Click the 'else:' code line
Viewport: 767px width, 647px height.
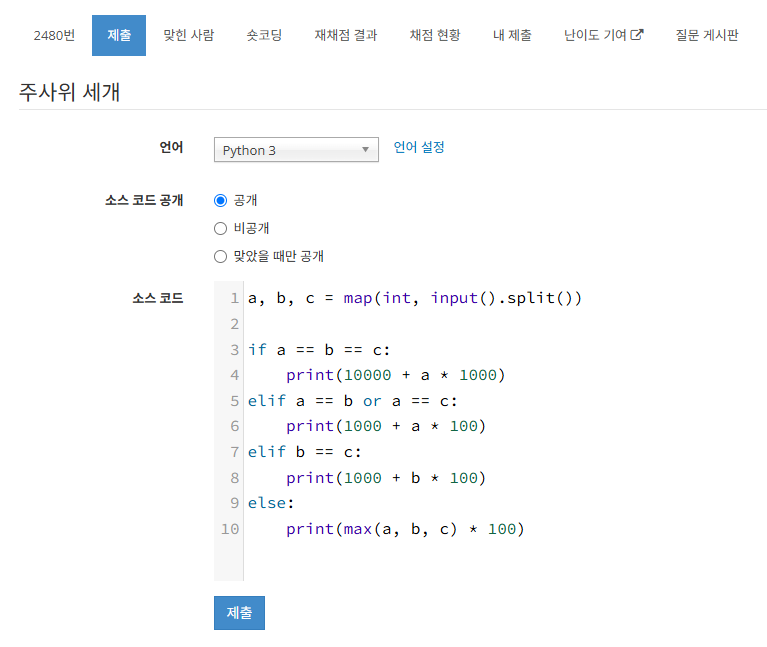tap(271, 503)
